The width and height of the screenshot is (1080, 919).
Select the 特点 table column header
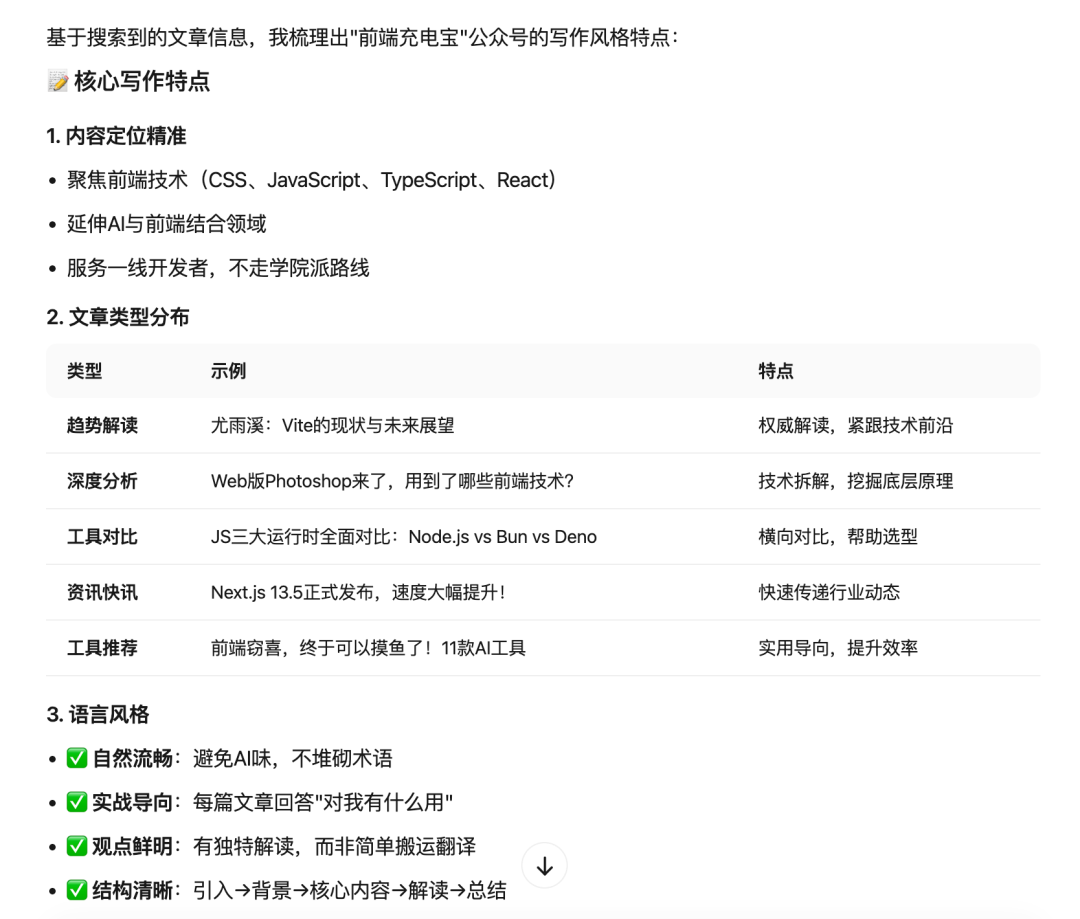tap(770, 370)
